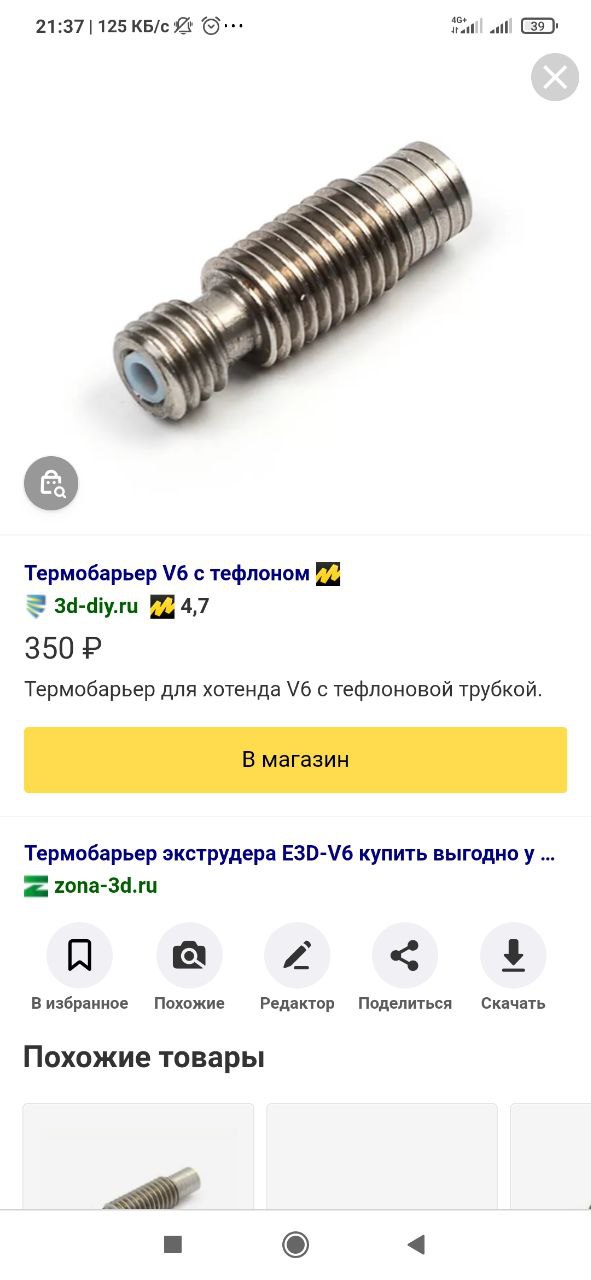This screenshot has height=1280, width=591.
Task: Open Термобарьер экструдера E3D-V6 link
Action: (289, 853)
